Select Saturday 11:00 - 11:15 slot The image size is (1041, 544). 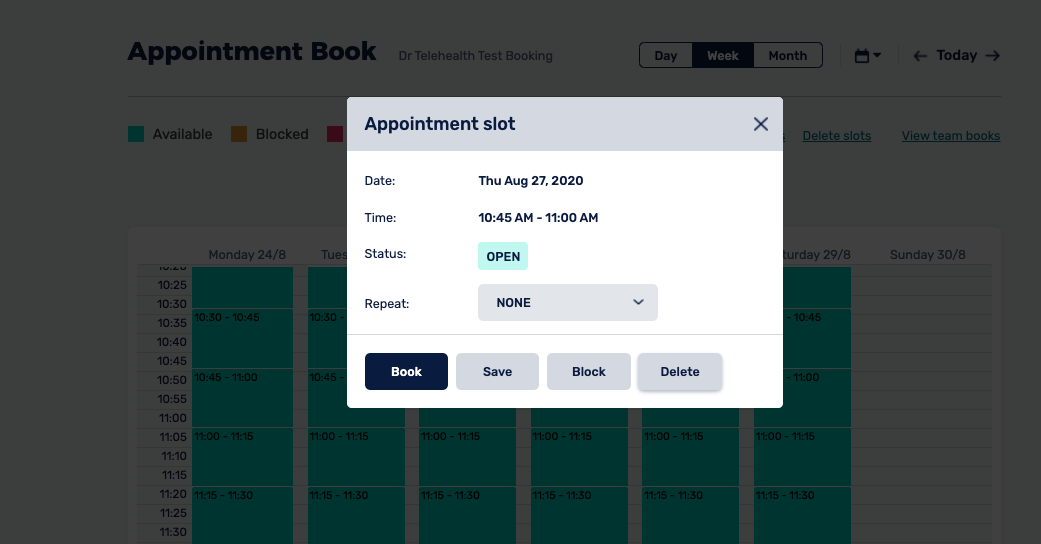(802, 456)
